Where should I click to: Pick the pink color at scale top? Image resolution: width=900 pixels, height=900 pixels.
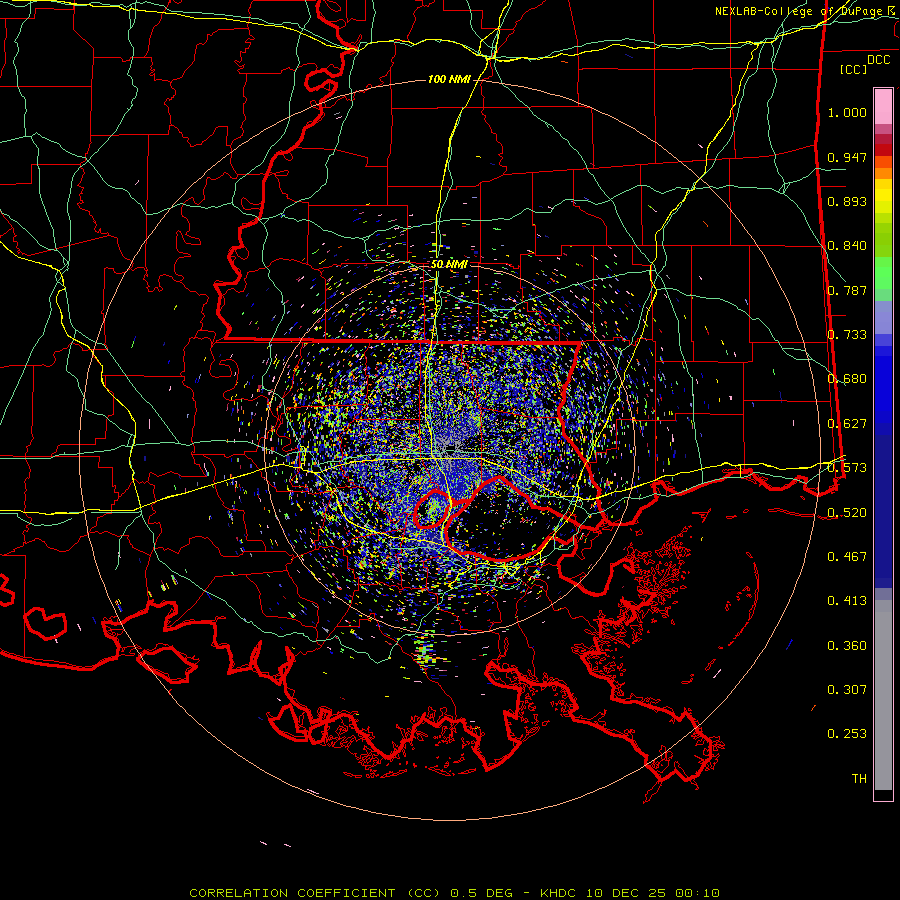[x=883, y=107]
